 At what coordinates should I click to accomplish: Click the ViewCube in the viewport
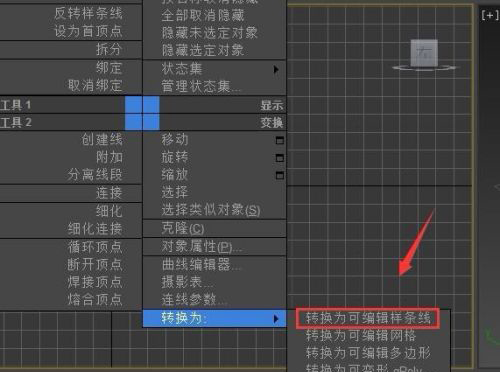click(424, 54)
